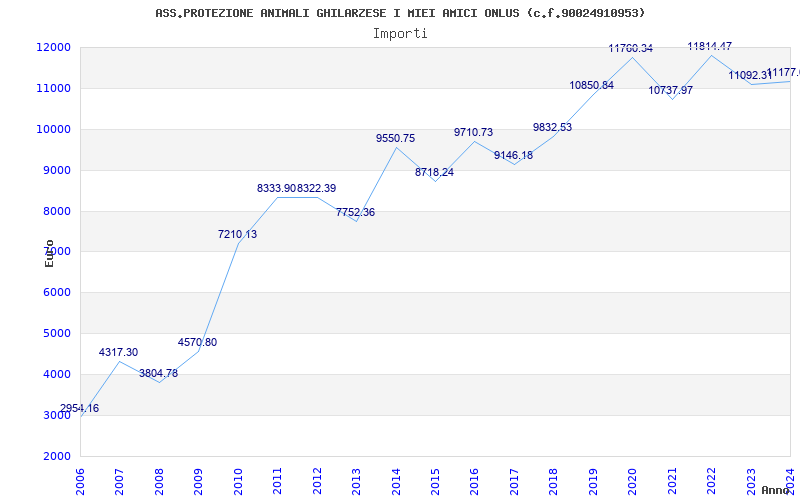Viewport: 800px width, 500px height.
Task: Select data label 11760.34
Action: point(631,48)
